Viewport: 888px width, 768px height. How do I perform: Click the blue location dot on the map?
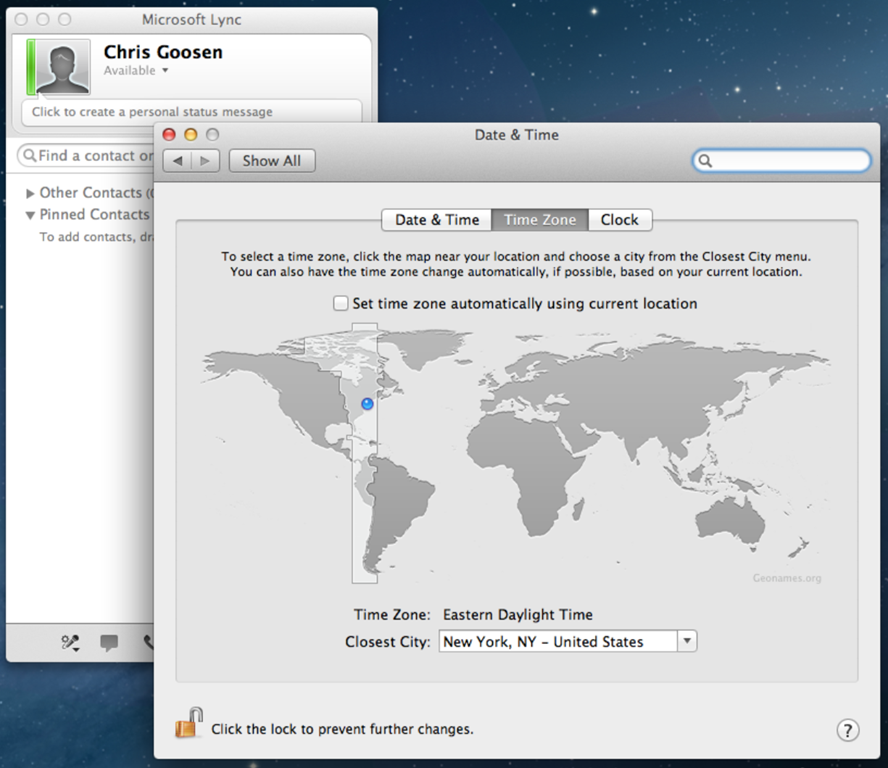pyautogui.click(x=368, y=404)
